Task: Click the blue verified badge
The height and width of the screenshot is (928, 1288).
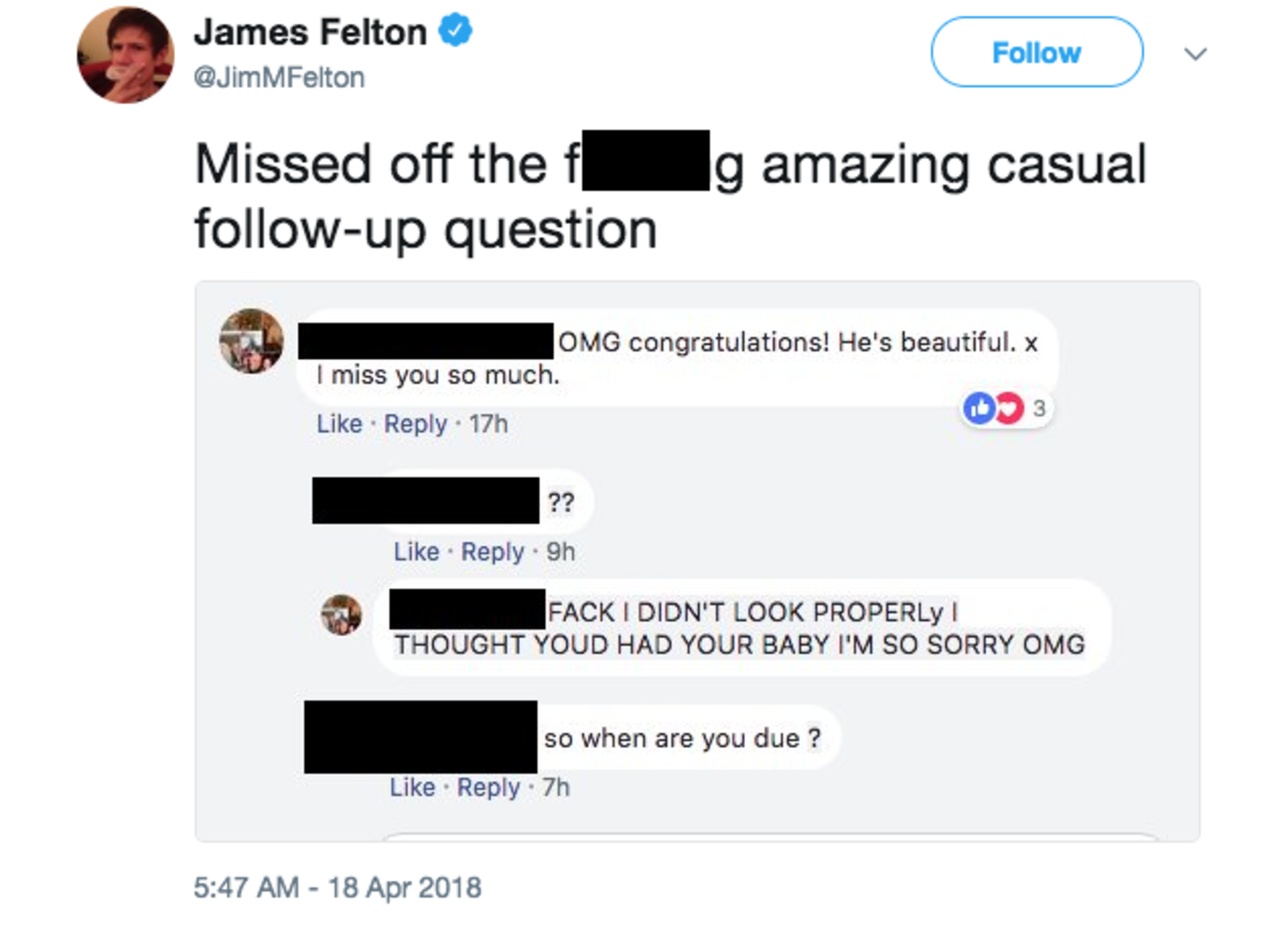Action: tap(454, 31)
